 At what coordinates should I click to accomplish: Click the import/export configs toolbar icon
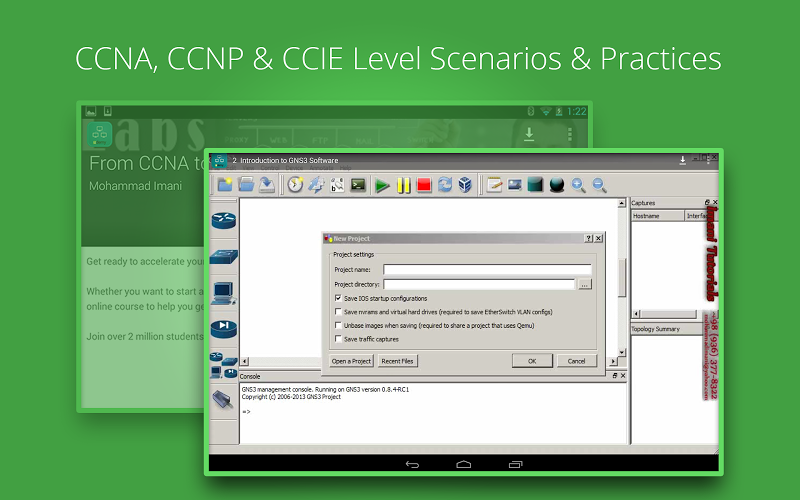pyautogui.click(x=316, y=184)
